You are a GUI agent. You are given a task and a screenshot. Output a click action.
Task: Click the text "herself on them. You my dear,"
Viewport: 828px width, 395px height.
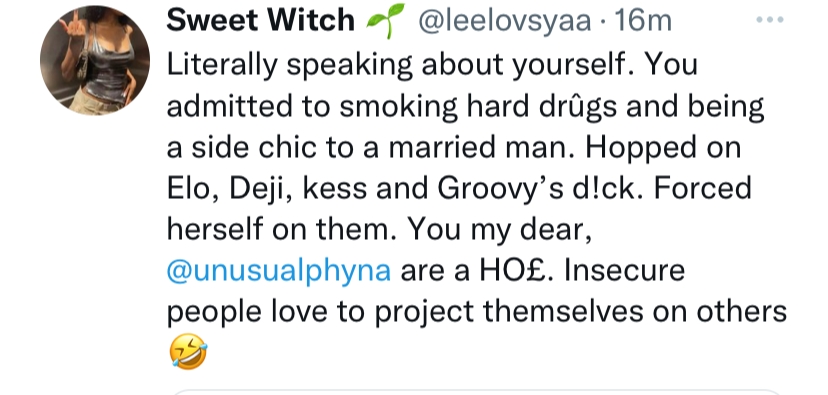[379, 230]
